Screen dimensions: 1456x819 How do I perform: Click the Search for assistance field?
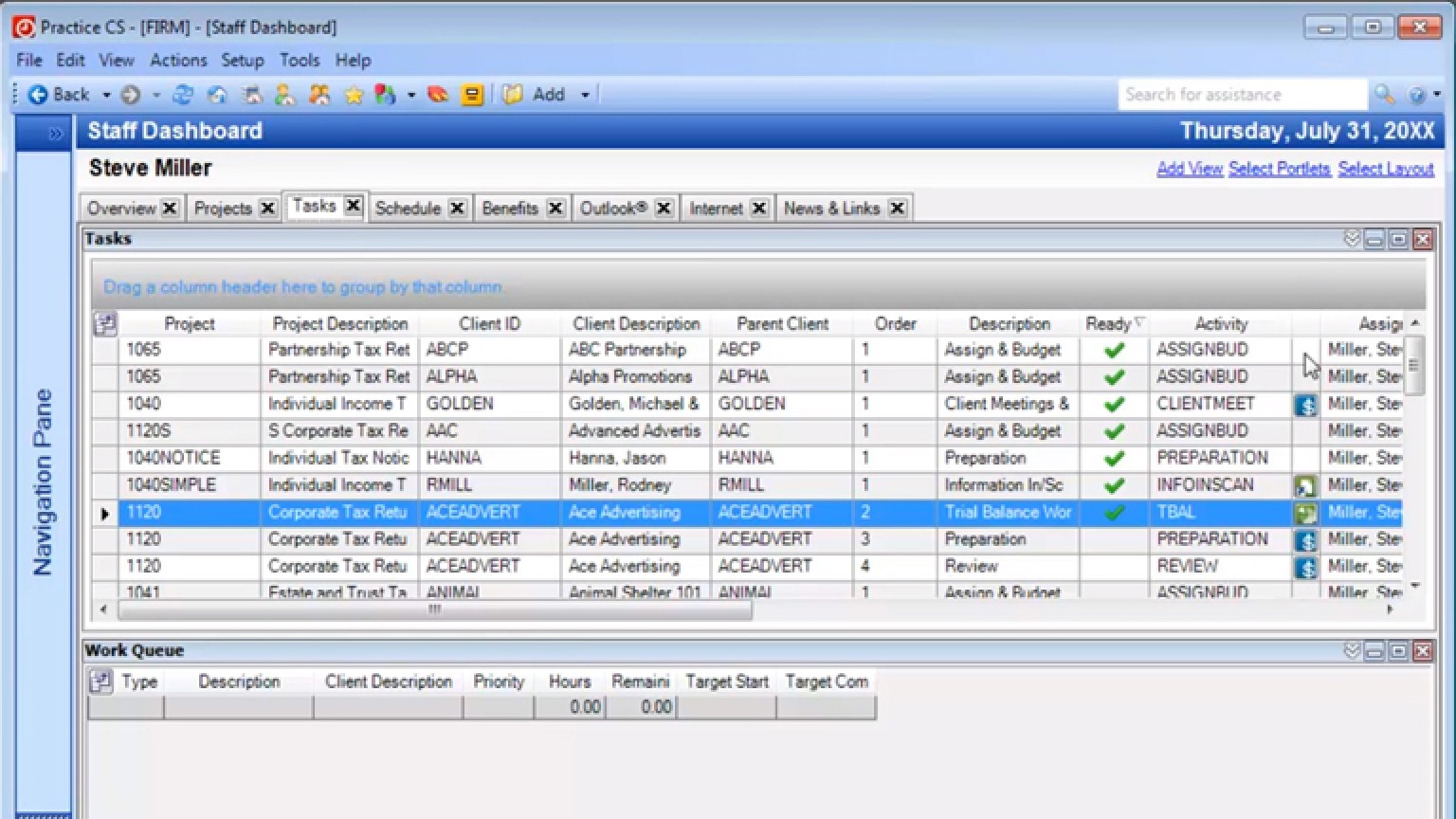tap(1242, 95)
